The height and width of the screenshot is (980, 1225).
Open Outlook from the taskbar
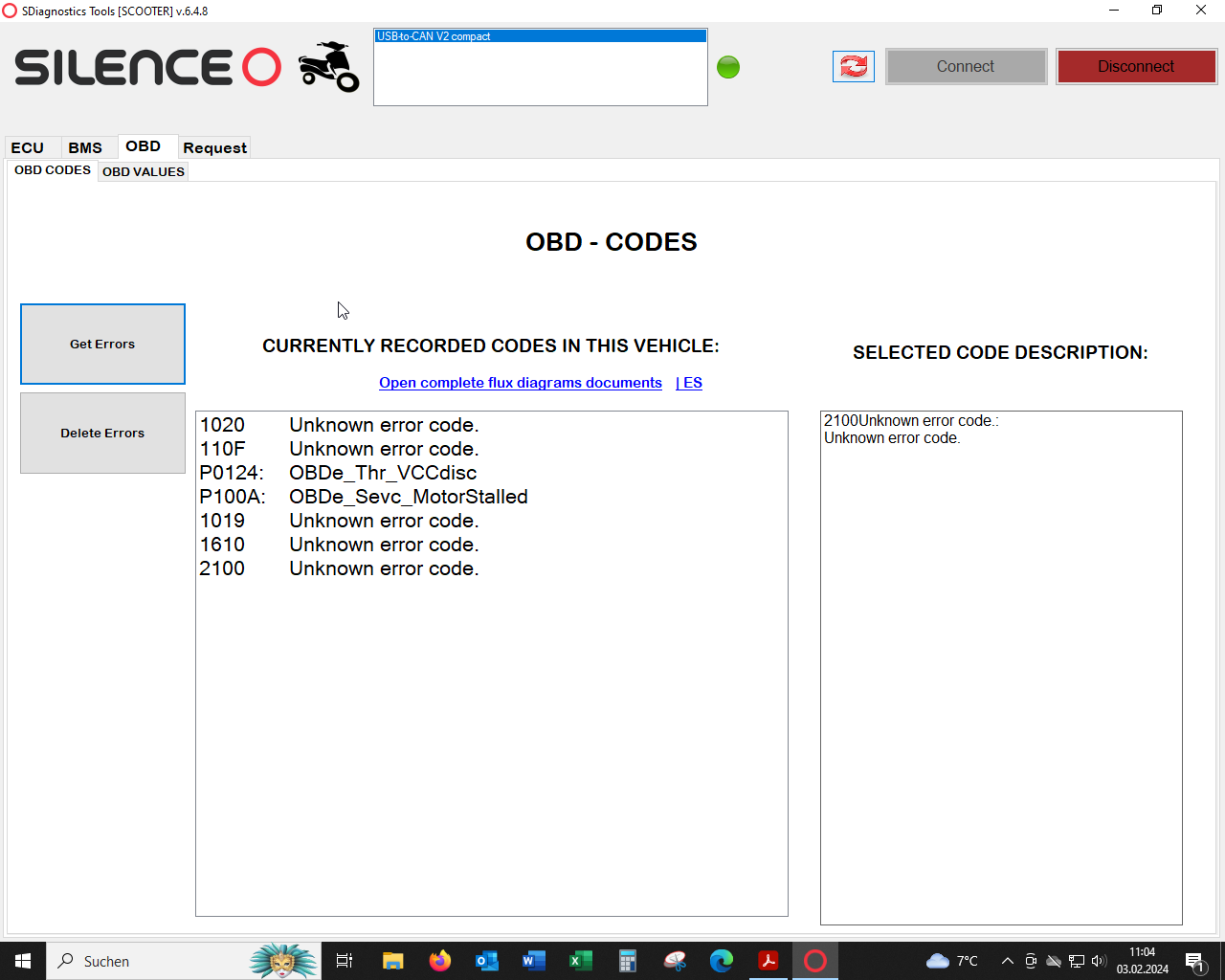point(487,961)
